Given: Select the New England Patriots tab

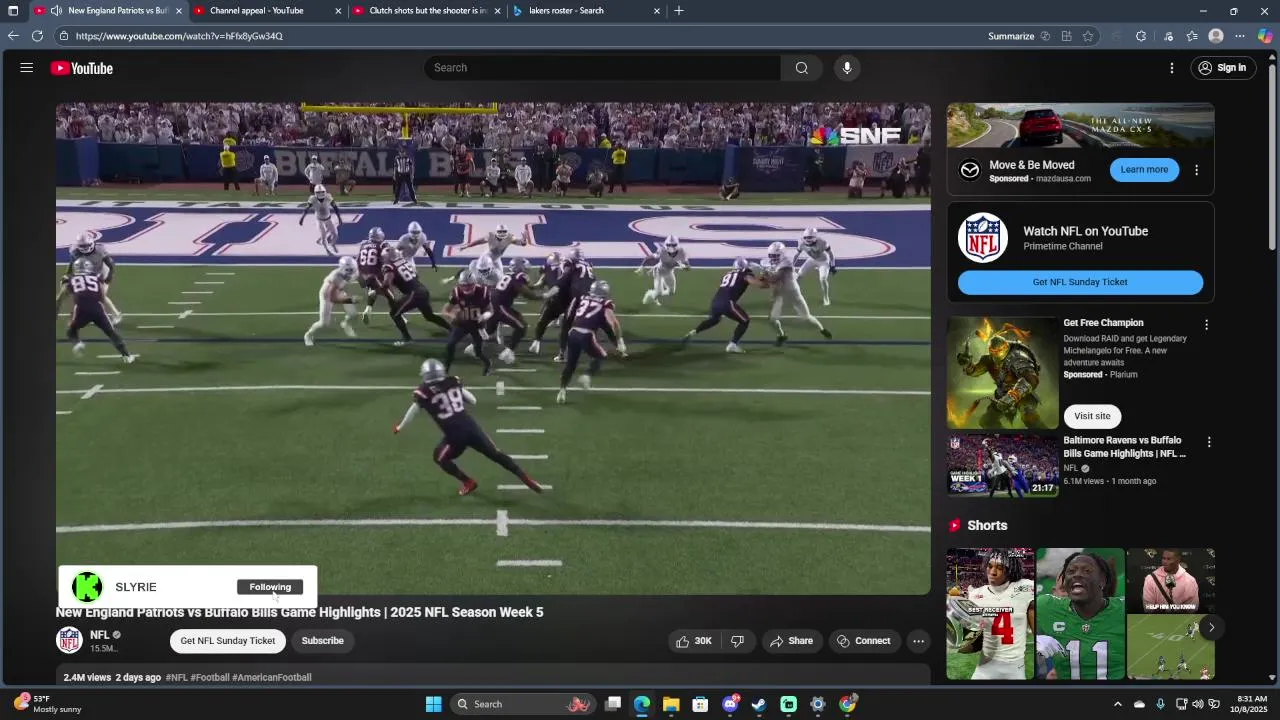Looking at the screenshot, I should (108, 11).
